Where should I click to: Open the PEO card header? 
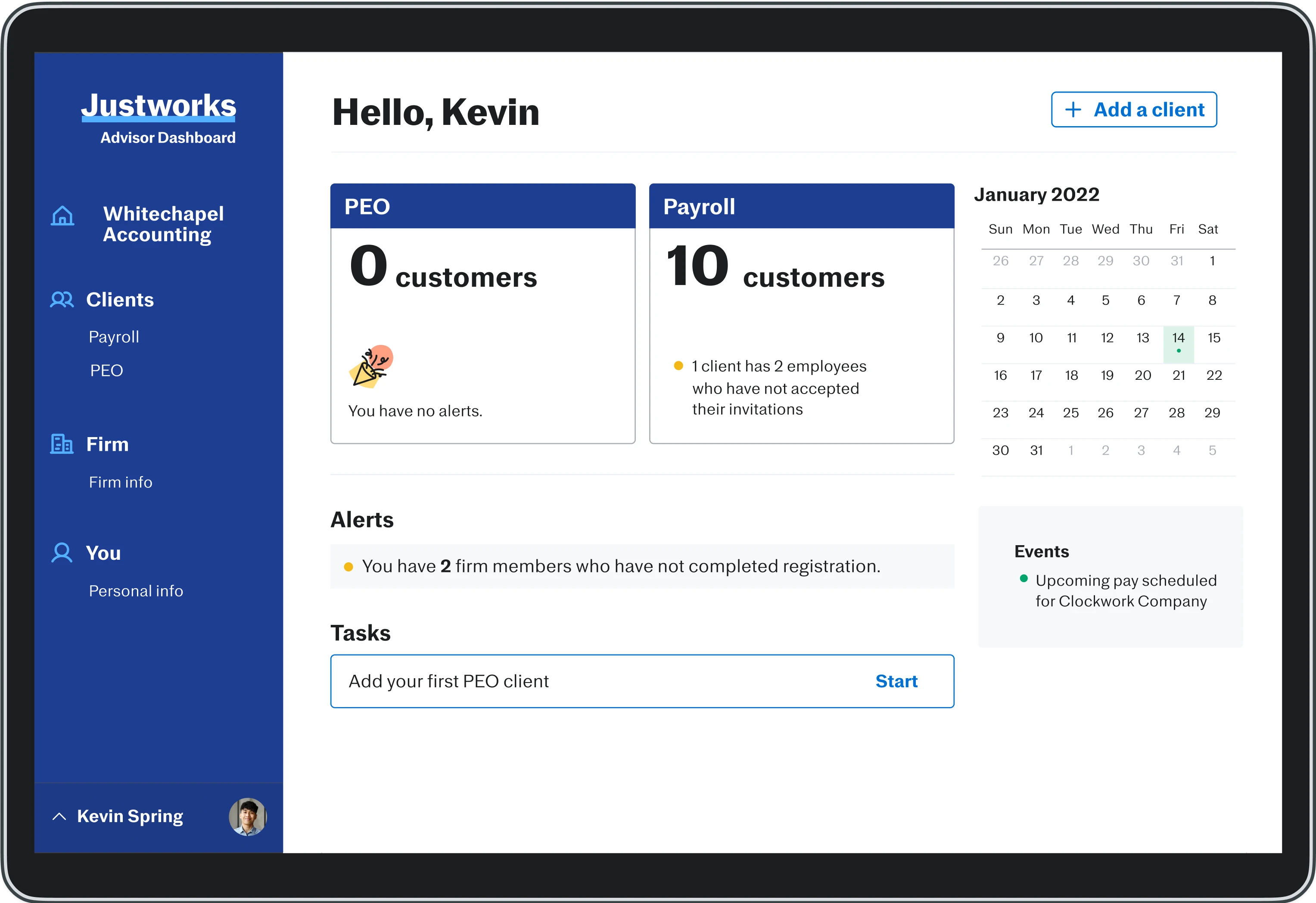482,207
